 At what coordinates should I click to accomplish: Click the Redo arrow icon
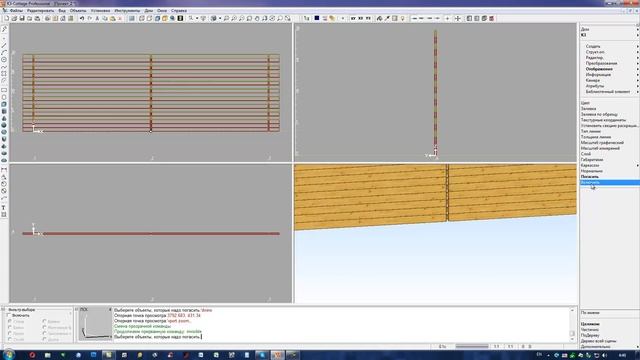point(89,18)
